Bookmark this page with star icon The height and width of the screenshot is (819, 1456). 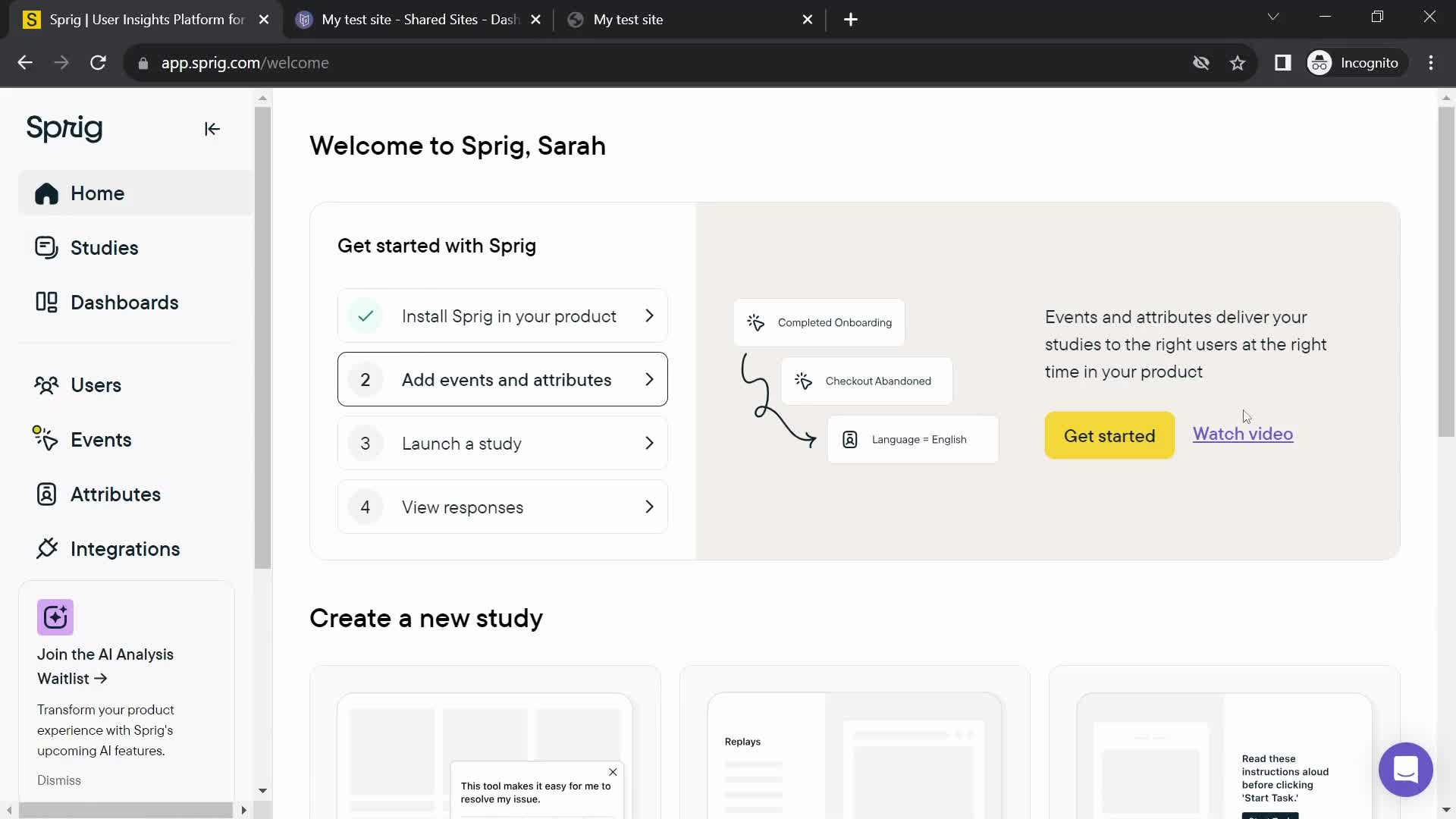(x=1238, y=63)
